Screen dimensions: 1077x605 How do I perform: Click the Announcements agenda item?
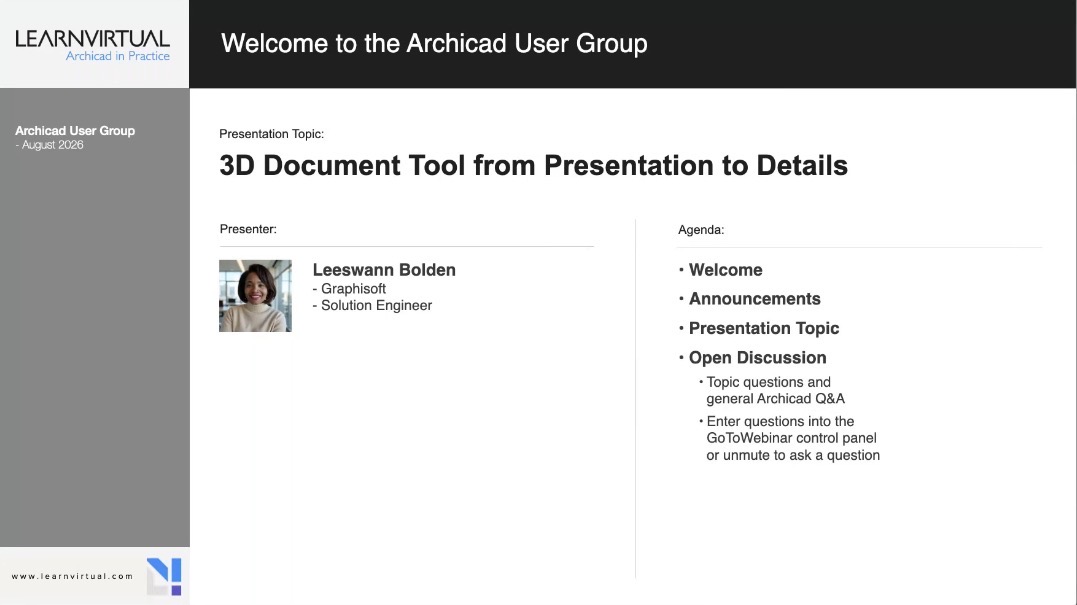point(754,299)
